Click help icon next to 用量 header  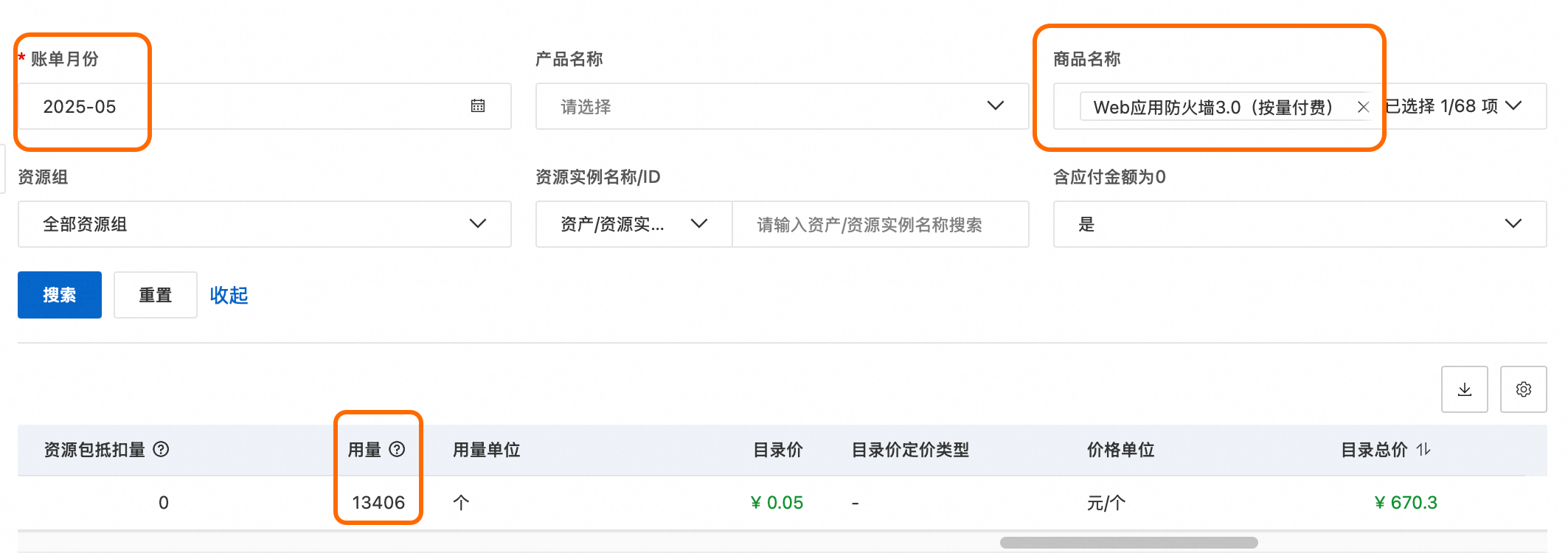pos(397,449)
